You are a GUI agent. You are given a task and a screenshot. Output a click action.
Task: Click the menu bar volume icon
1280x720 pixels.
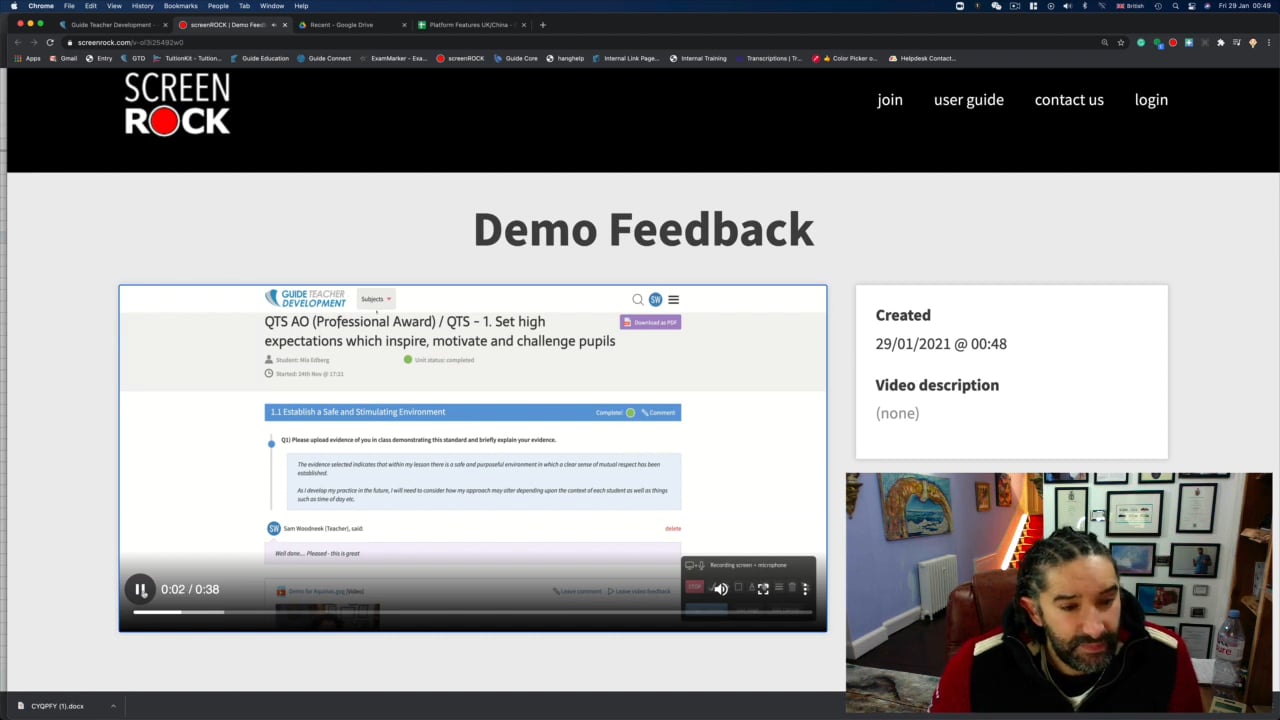coord(1067,6)
